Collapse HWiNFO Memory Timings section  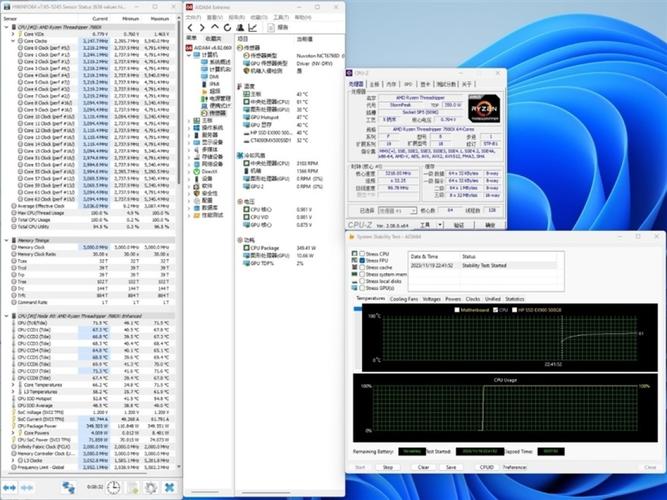[6, 240]
